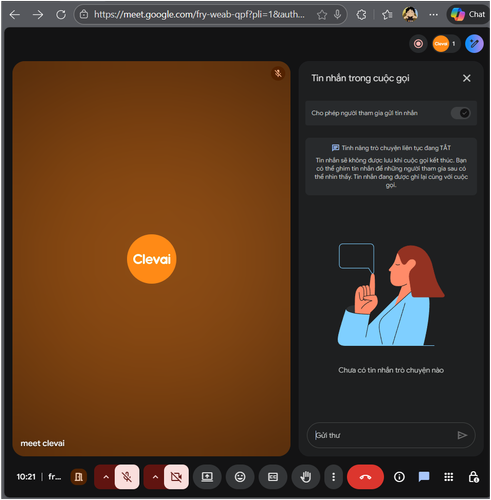Present your screen now

(x=207, y=477)
